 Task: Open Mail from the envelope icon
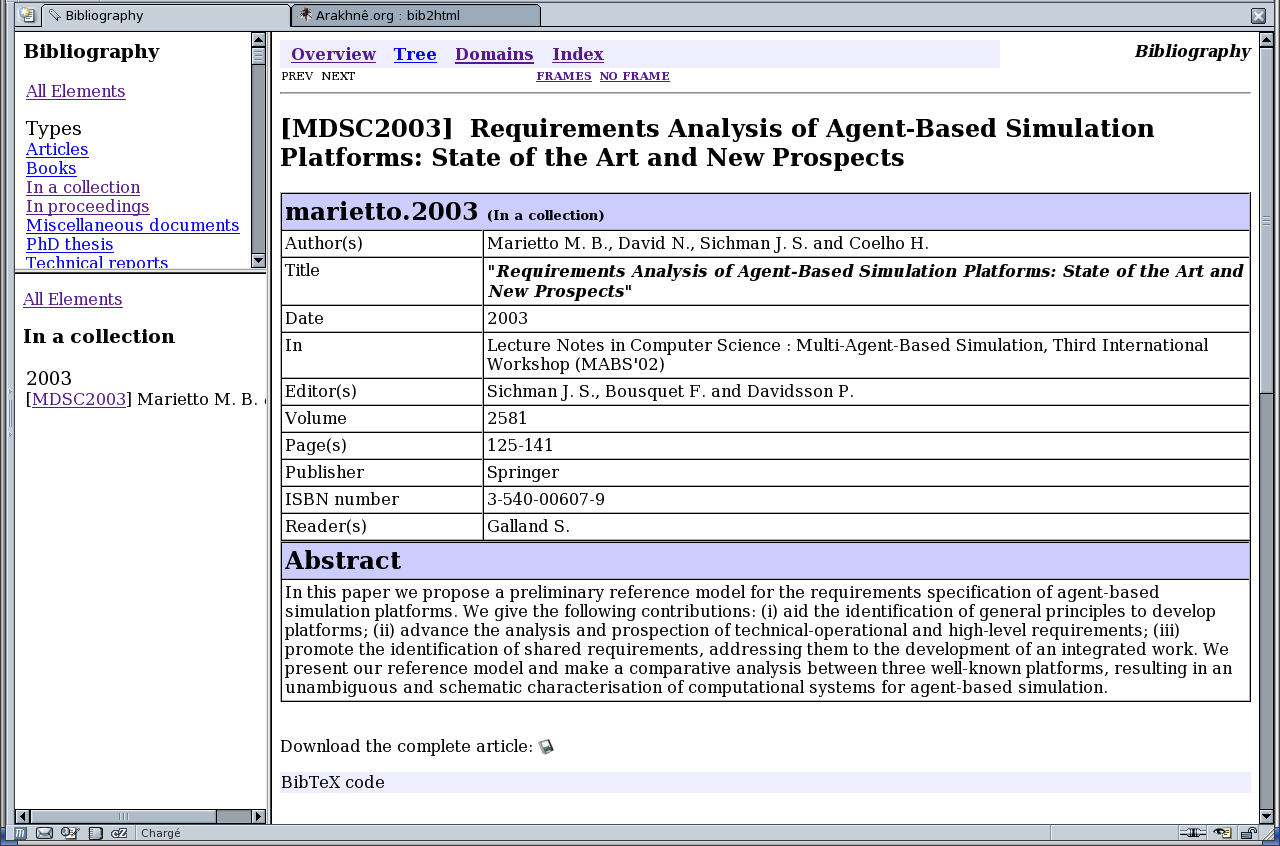point(44,833)
